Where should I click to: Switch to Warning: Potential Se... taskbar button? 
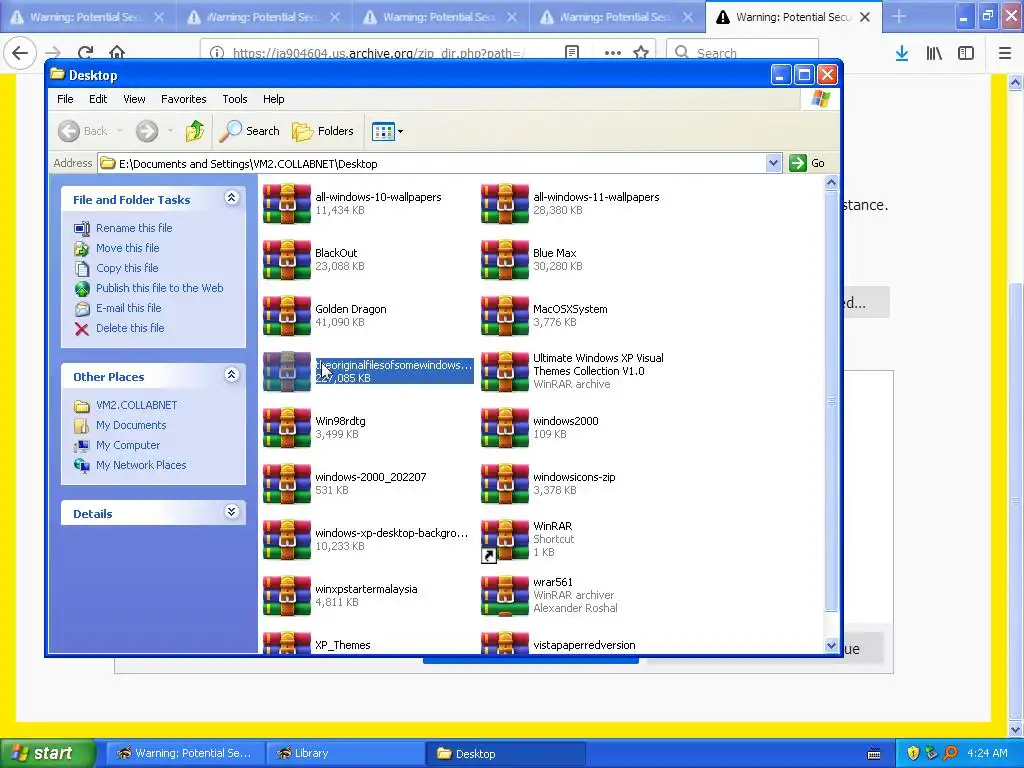tap(185, 753)
